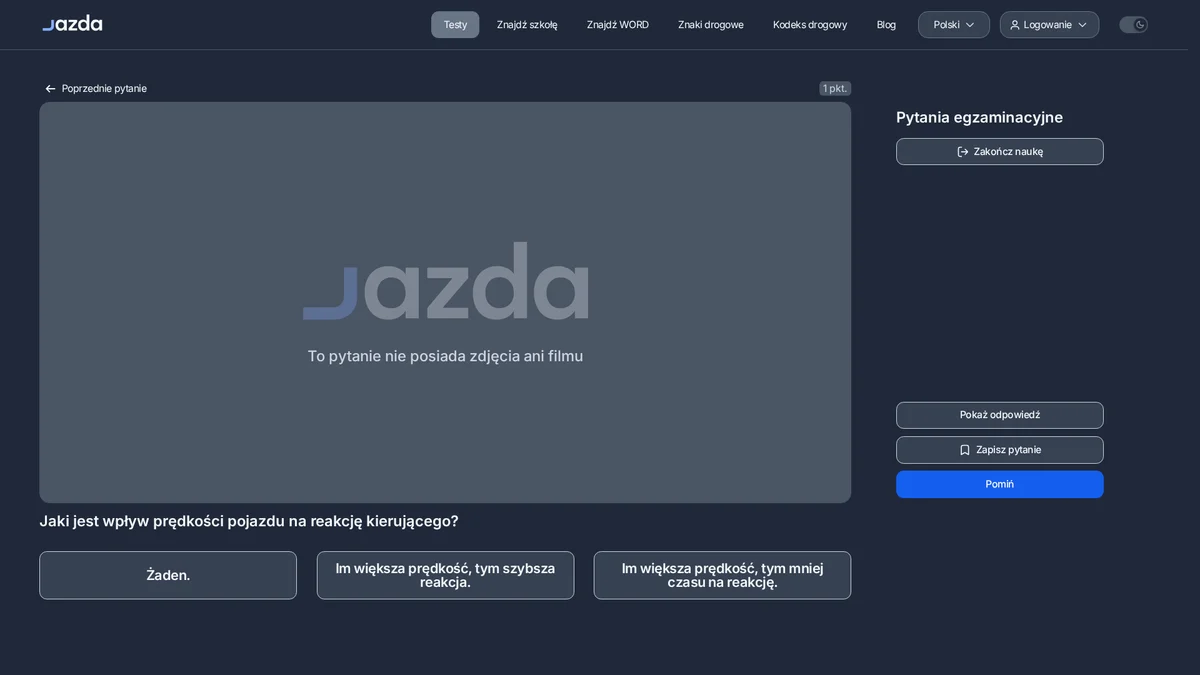1200x675 pixels.
Task: Toggle the dark mode switch
Action: (1133, 25)
